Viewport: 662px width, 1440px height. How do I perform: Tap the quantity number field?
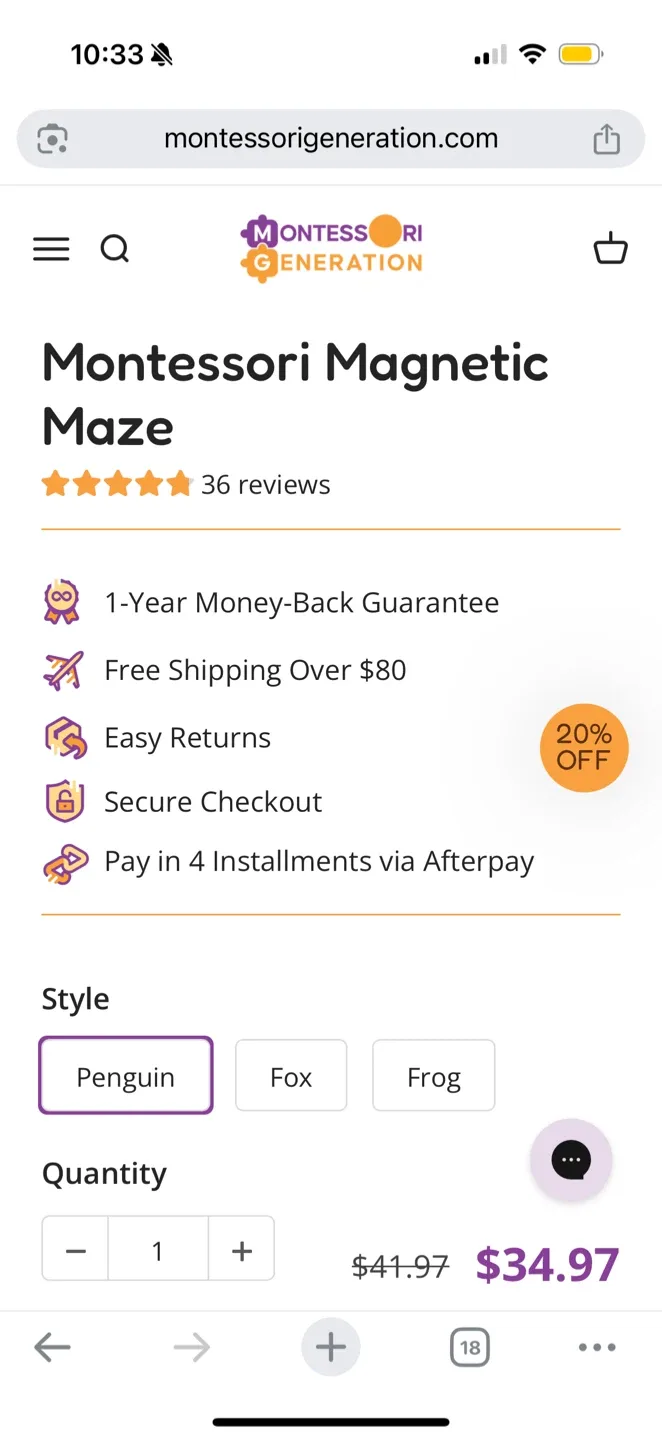[x=157, y=1250]
